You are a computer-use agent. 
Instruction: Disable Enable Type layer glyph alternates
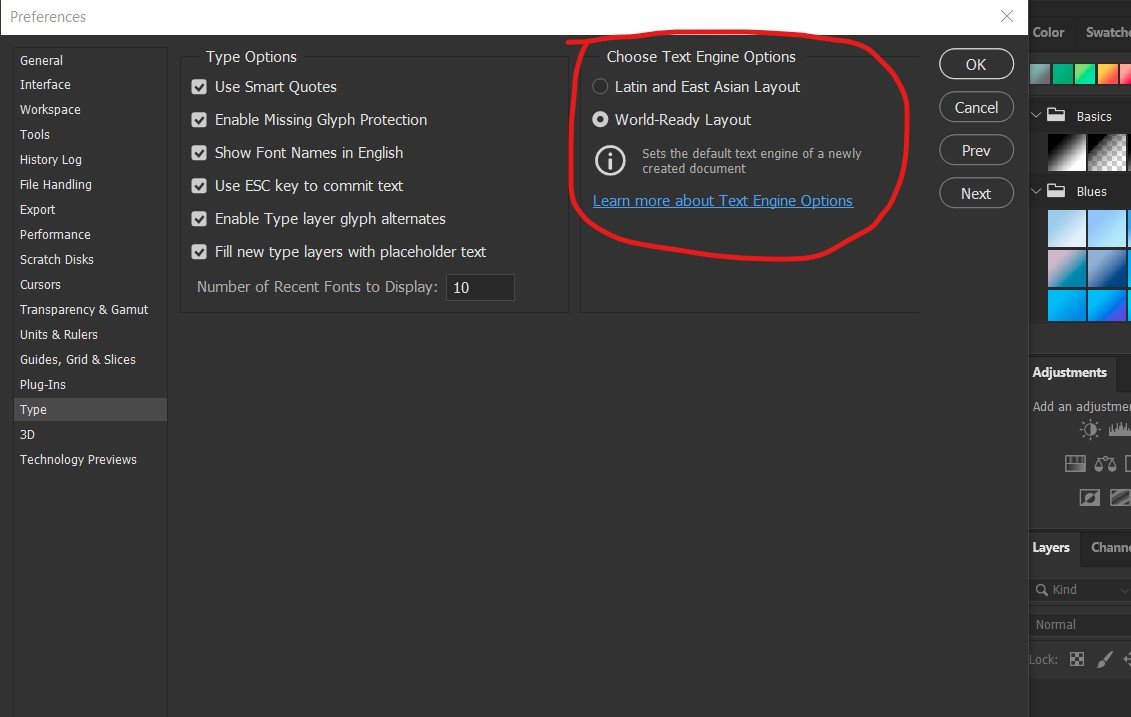(x=199, y=219)
